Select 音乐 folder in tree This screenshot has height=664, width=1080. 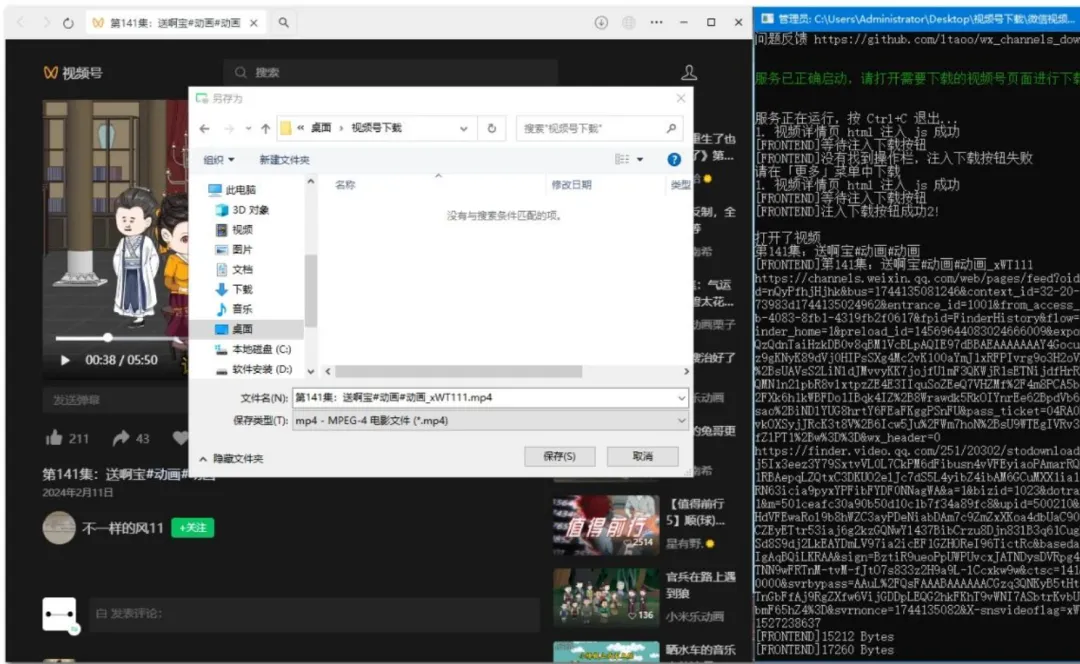tap(234, 309)
